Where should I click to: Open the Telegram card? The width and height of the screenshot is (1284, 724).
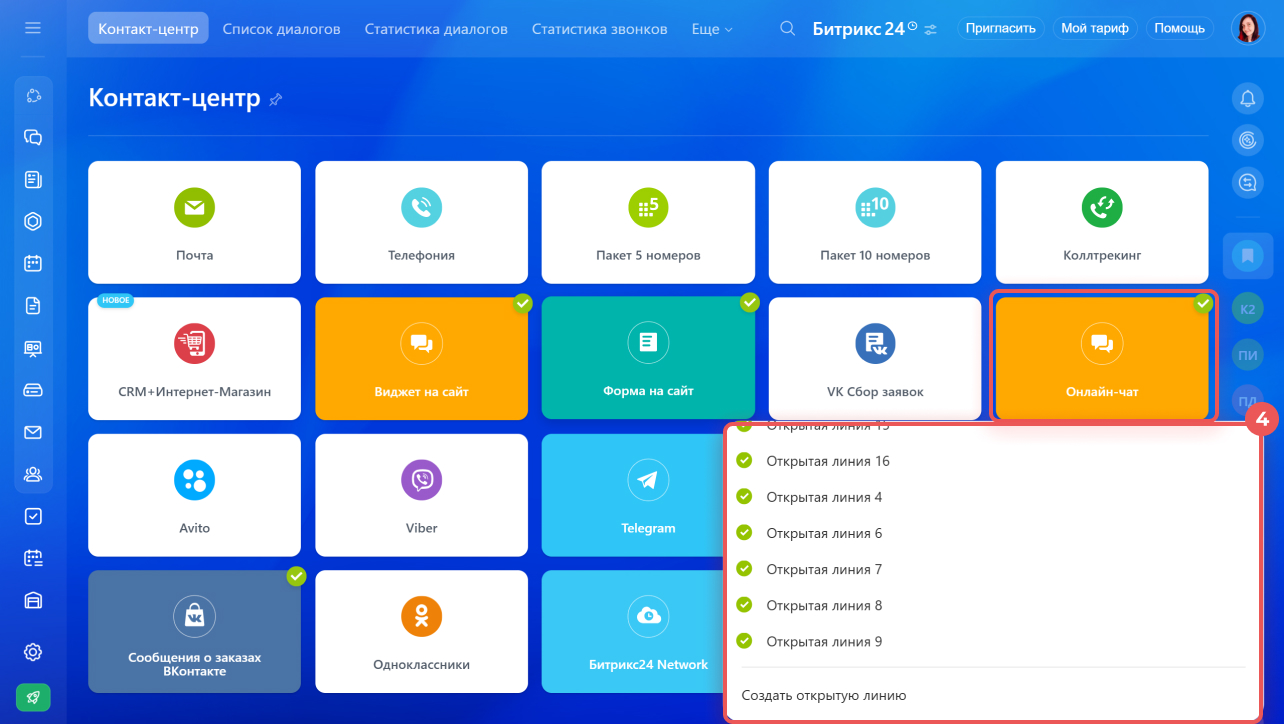click(x=632, y=495)
